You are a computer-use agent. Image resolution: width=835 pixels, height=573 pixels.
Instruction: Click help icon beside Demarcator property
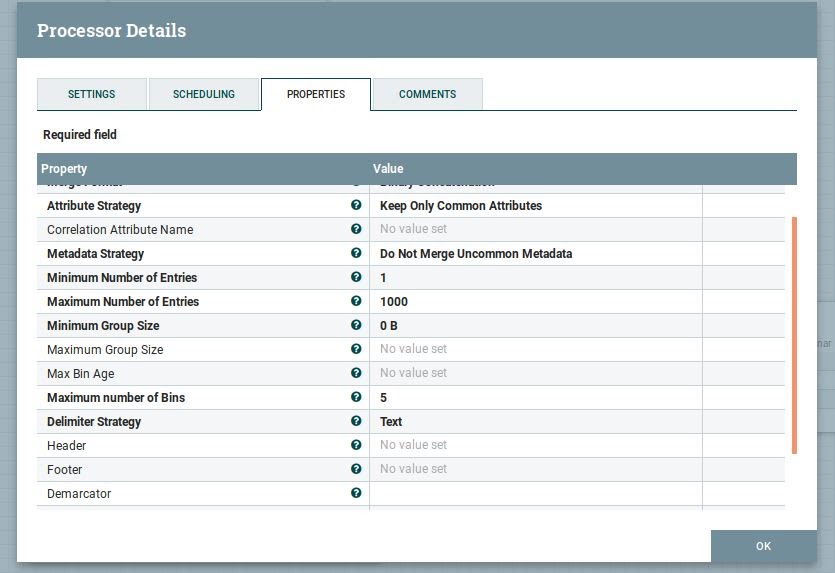356,493
